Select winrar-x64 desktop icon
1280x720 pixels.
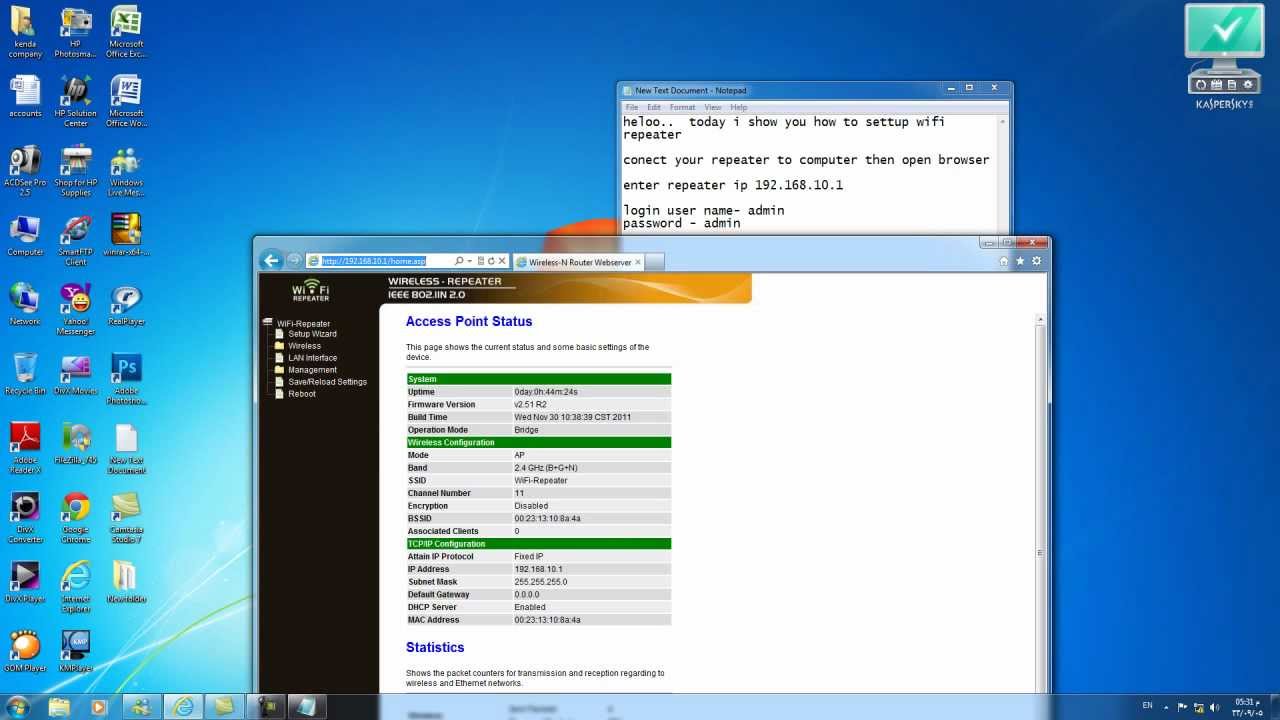(125, 236)
